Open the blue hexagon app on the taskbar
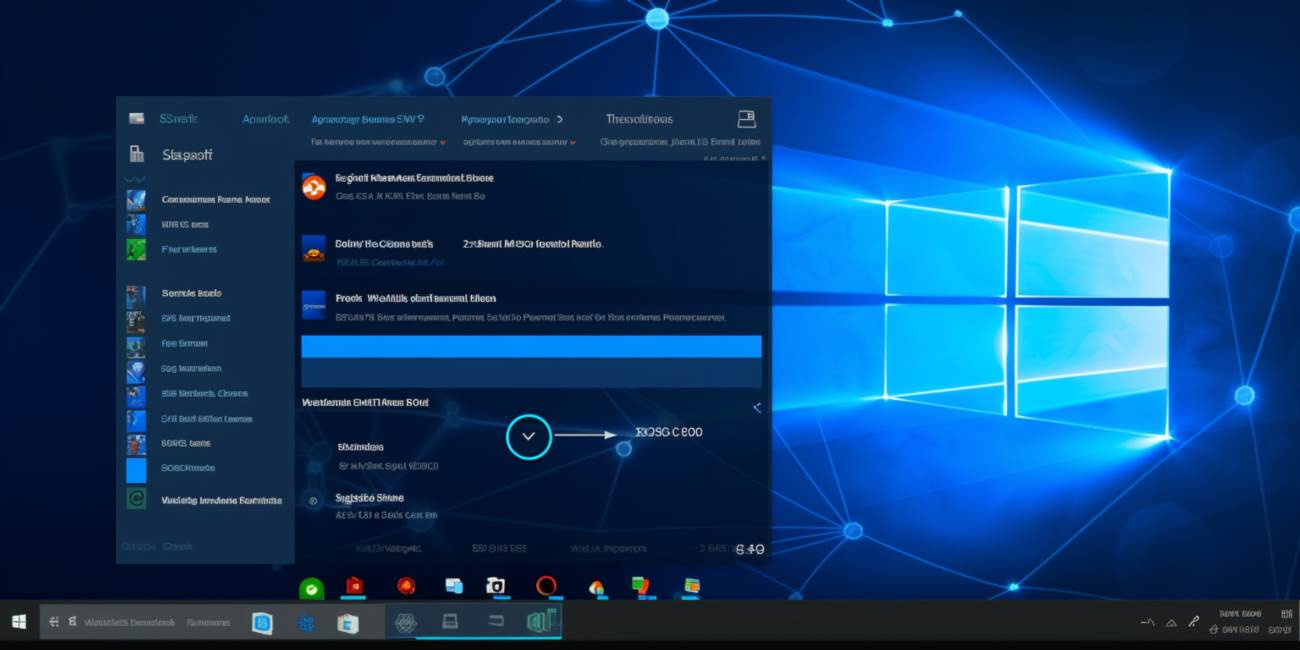1300x650 pixels. tap(262, 623)
